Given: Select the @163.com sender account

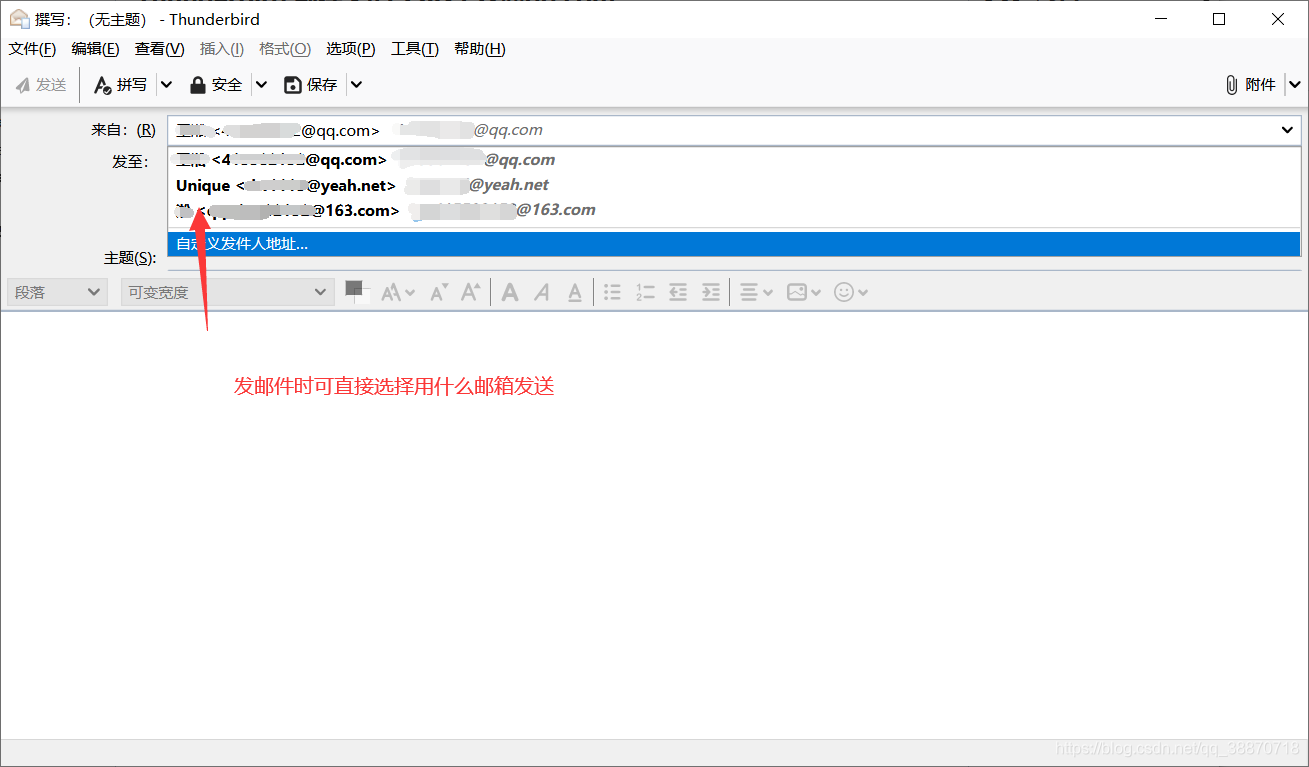Looking at the screenshot, I should pyautogui.click(x=734, y=210).
